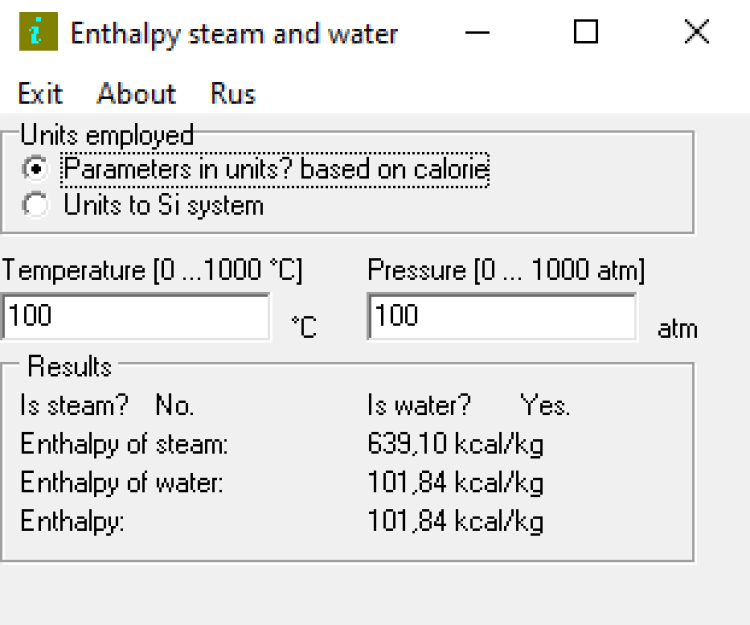Screen dimensions: 750x625
Task: Click the Pressure [0 ... 1000 atm] label
Action: [x=506, y=270]
